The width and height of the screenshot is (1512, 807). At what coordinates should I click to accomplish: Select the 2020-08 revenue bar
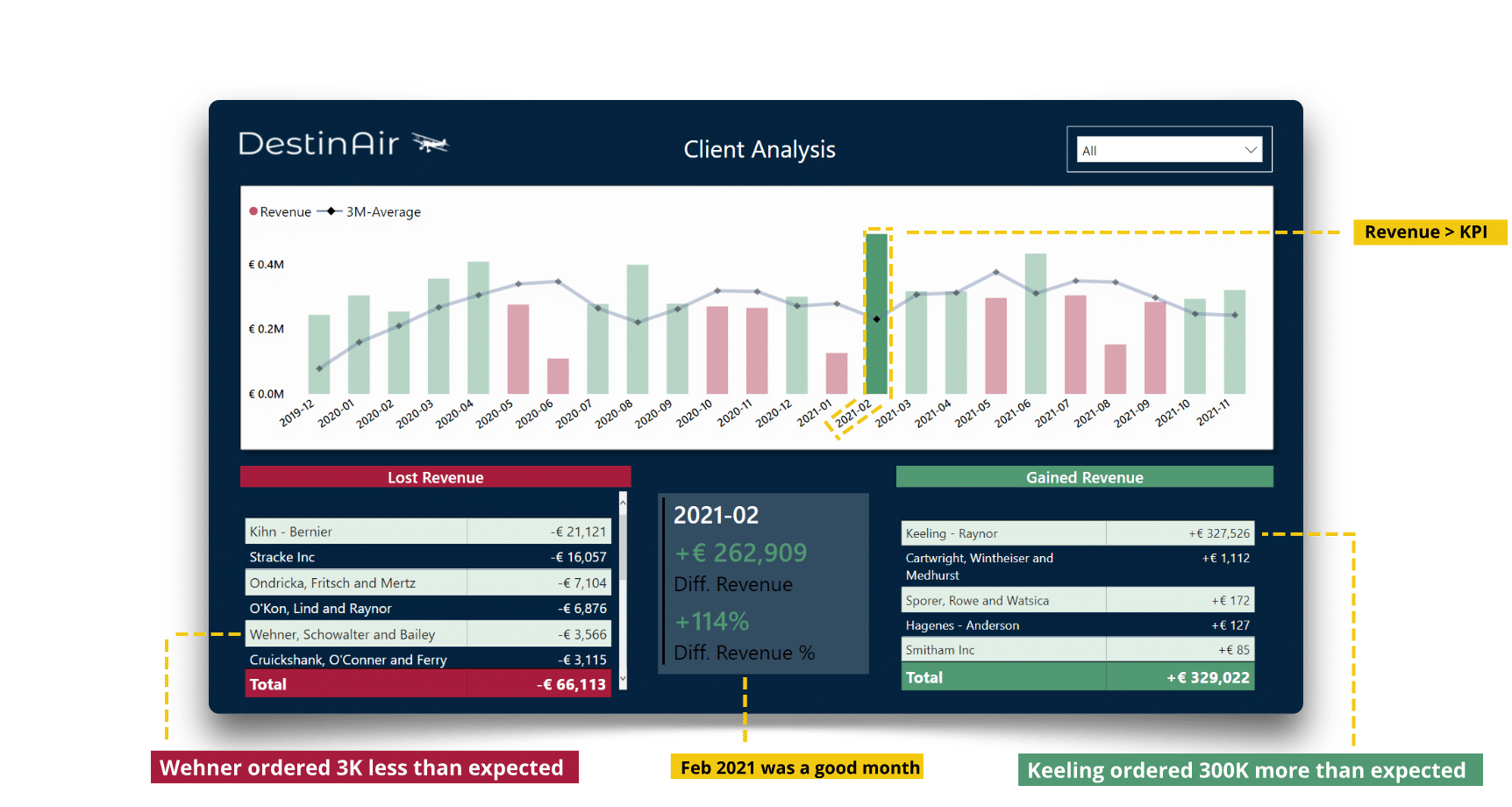[x=638, y=329]
